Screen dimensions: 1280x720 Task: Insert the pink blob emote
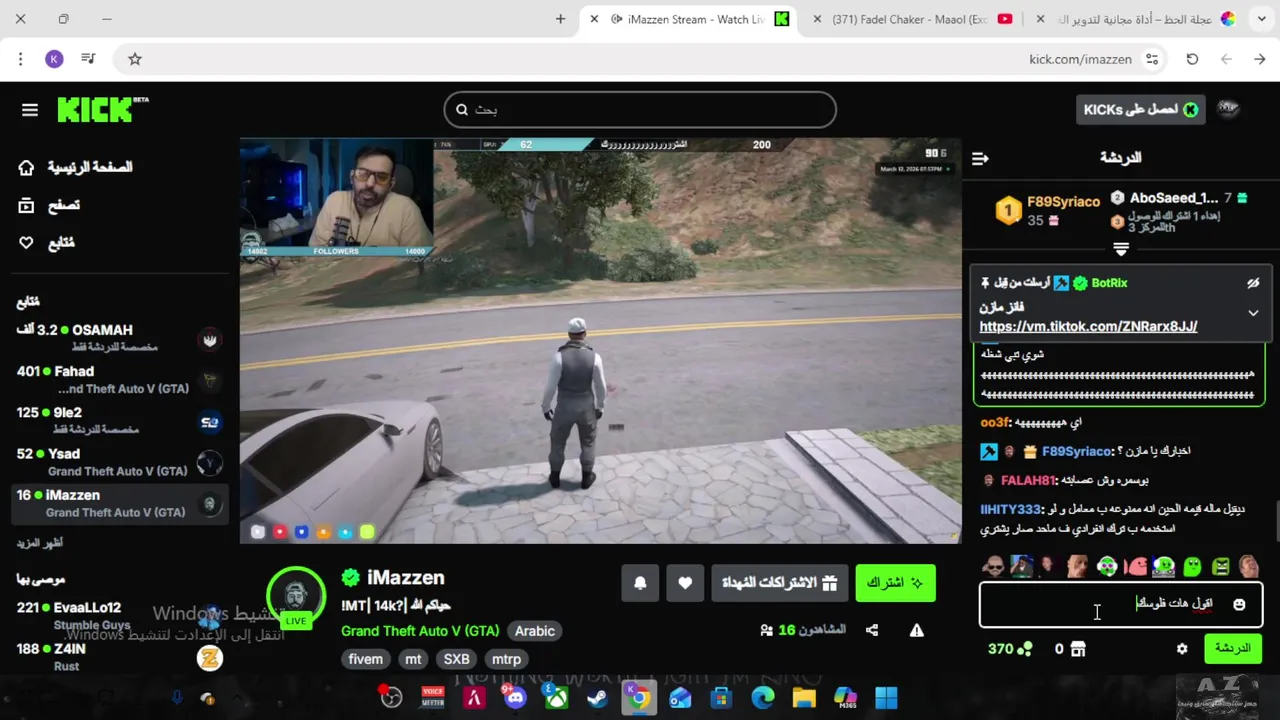tap(1136, 567)
